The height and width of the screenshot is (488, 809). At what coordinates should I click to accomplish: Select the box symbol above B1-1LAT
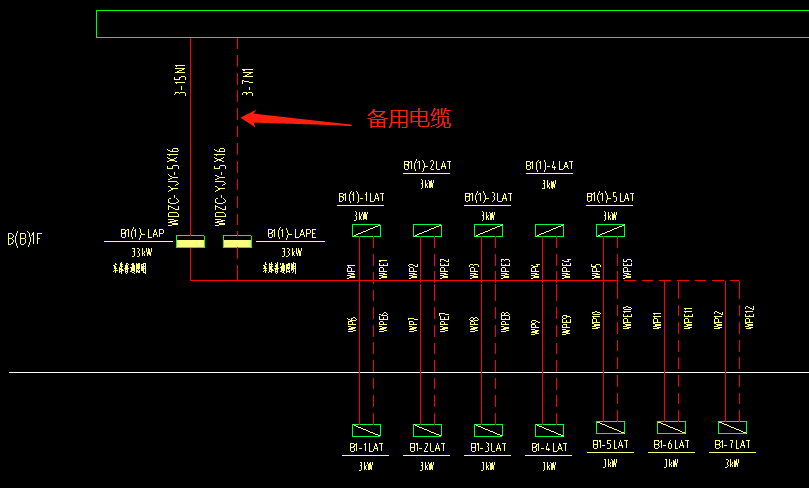pos(366,430)
